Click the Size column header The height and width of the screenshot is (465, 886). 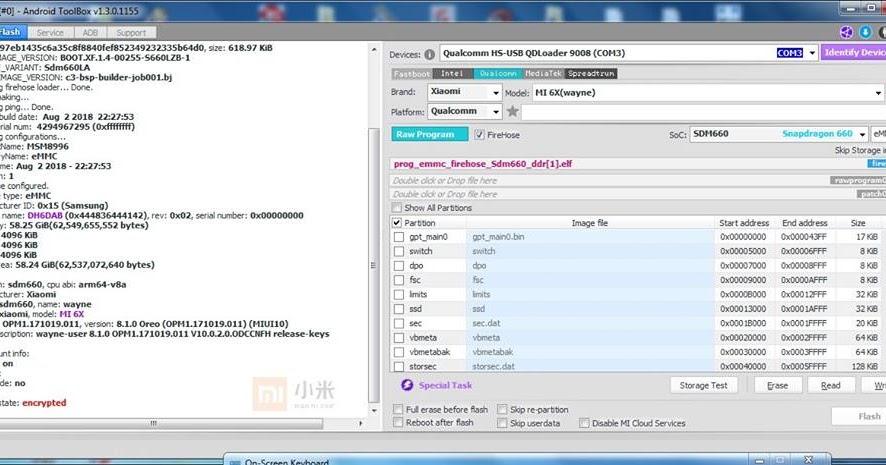(858, 223)
